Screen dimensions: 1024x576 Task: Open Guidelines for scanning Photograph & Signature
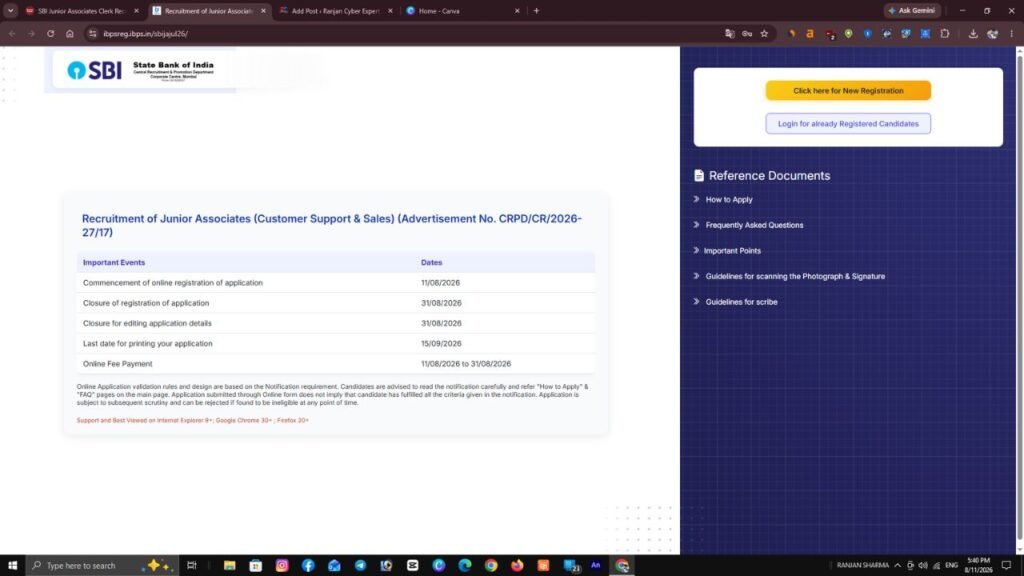[x=795, y=276]
